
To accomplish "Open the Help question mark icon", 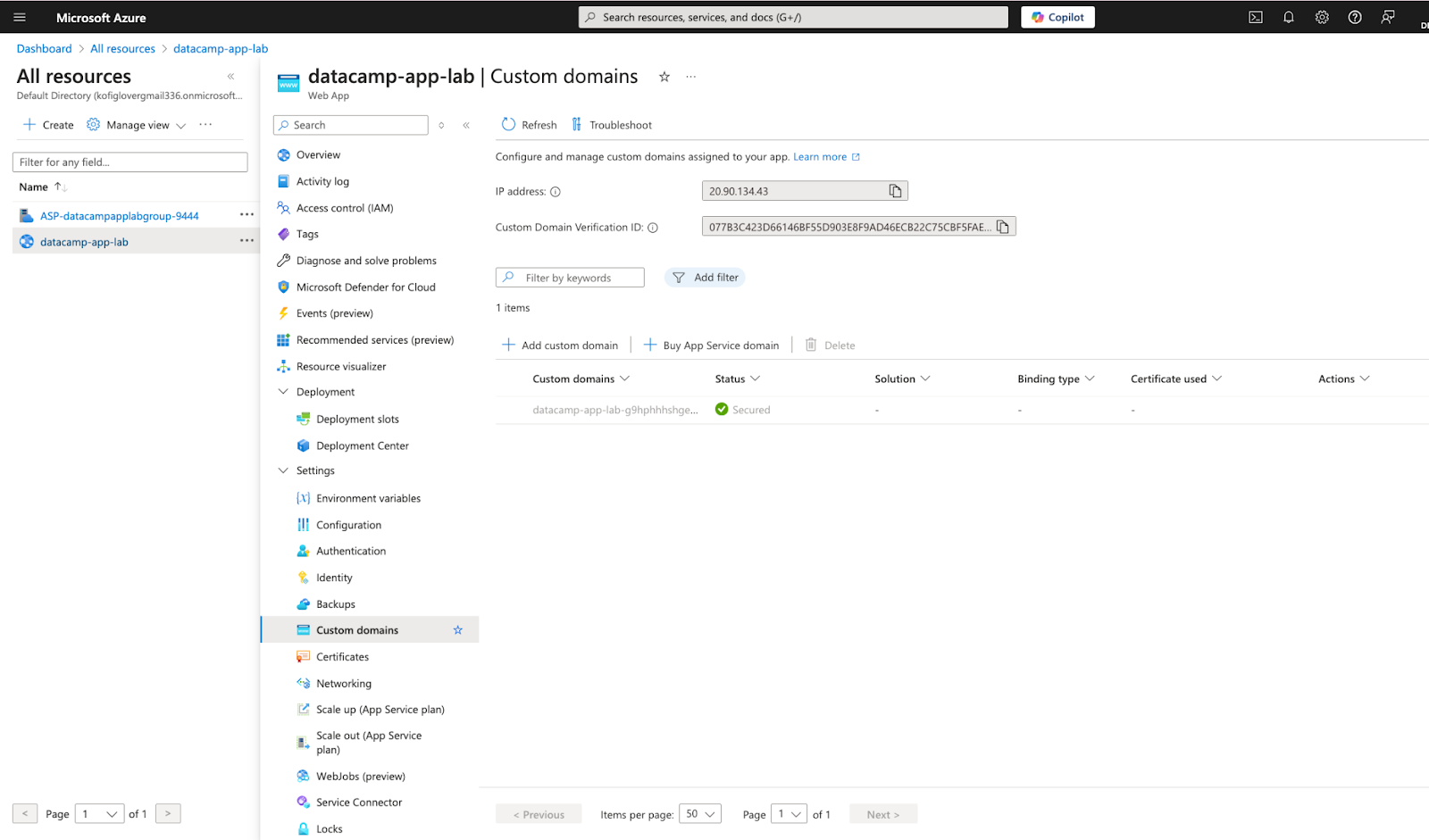I will pos(1355,17).
